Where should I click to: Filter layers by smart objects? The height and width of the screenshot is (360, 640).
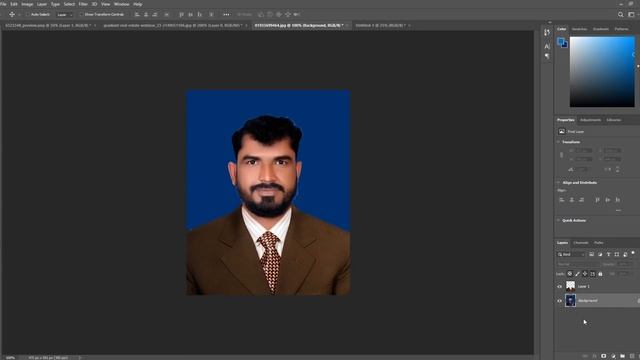pos(625,254)
